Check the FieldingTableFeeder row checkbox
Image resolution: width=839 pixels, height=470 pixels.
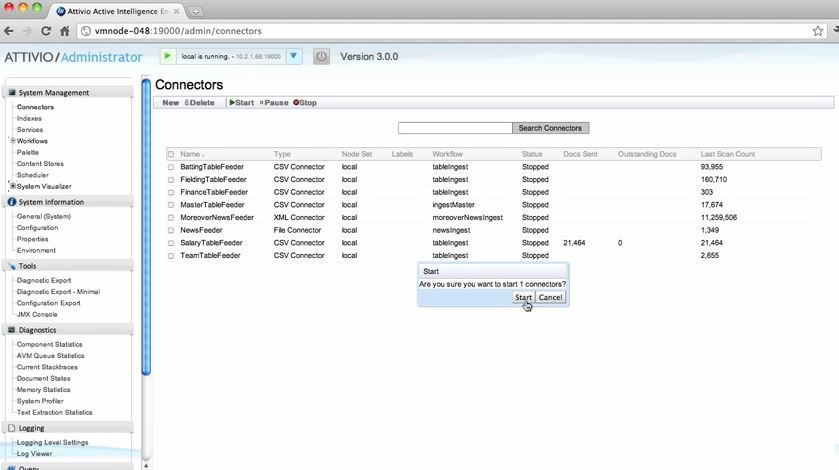pyautogui.click(x=171, y=180)
